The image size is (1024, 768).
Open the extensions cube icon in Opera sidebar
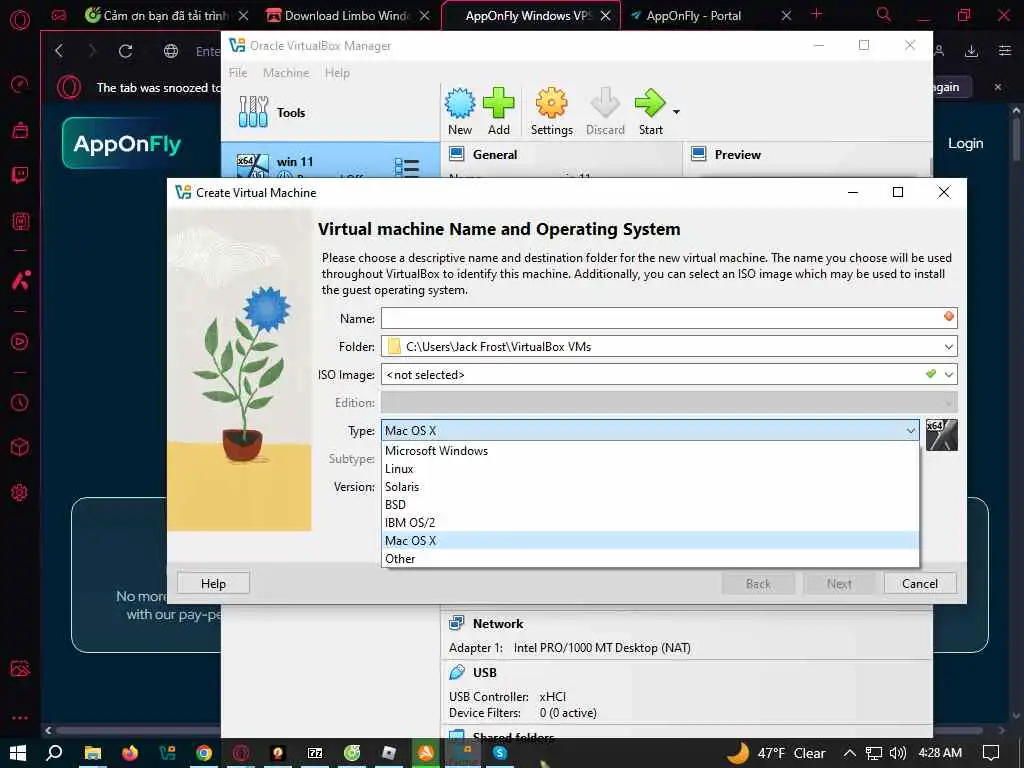pyautogui.click(x=20, y=447)
